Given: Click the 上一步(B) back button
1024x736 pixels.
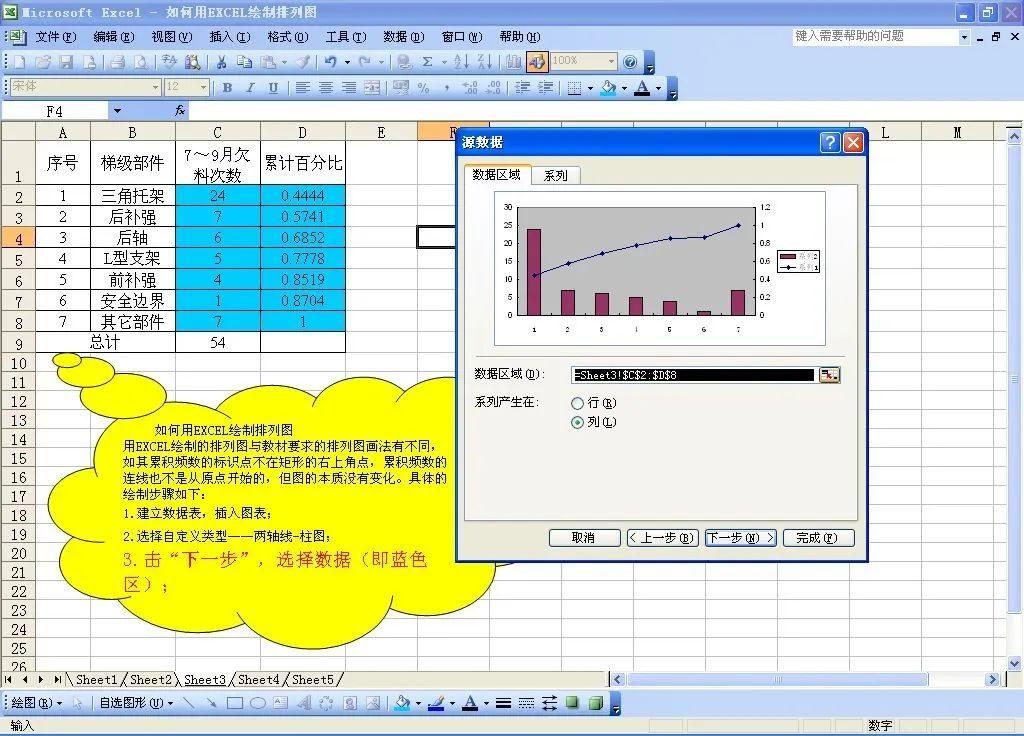Looking at the screenshot, I should (663, 537).
